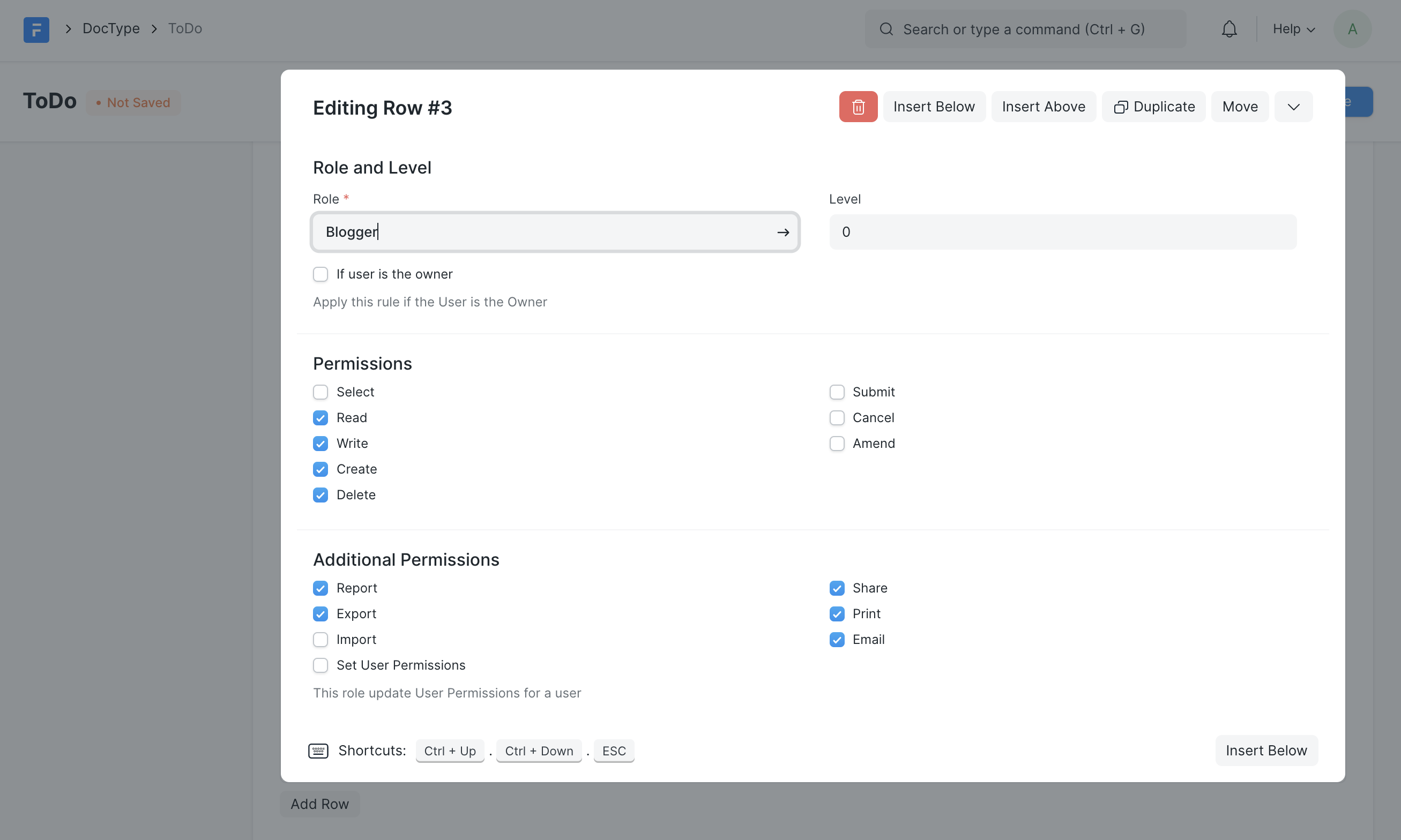Open the DocType breadcrumb
This screenshot has width=1401, height=840.
[x=111, y=28]
